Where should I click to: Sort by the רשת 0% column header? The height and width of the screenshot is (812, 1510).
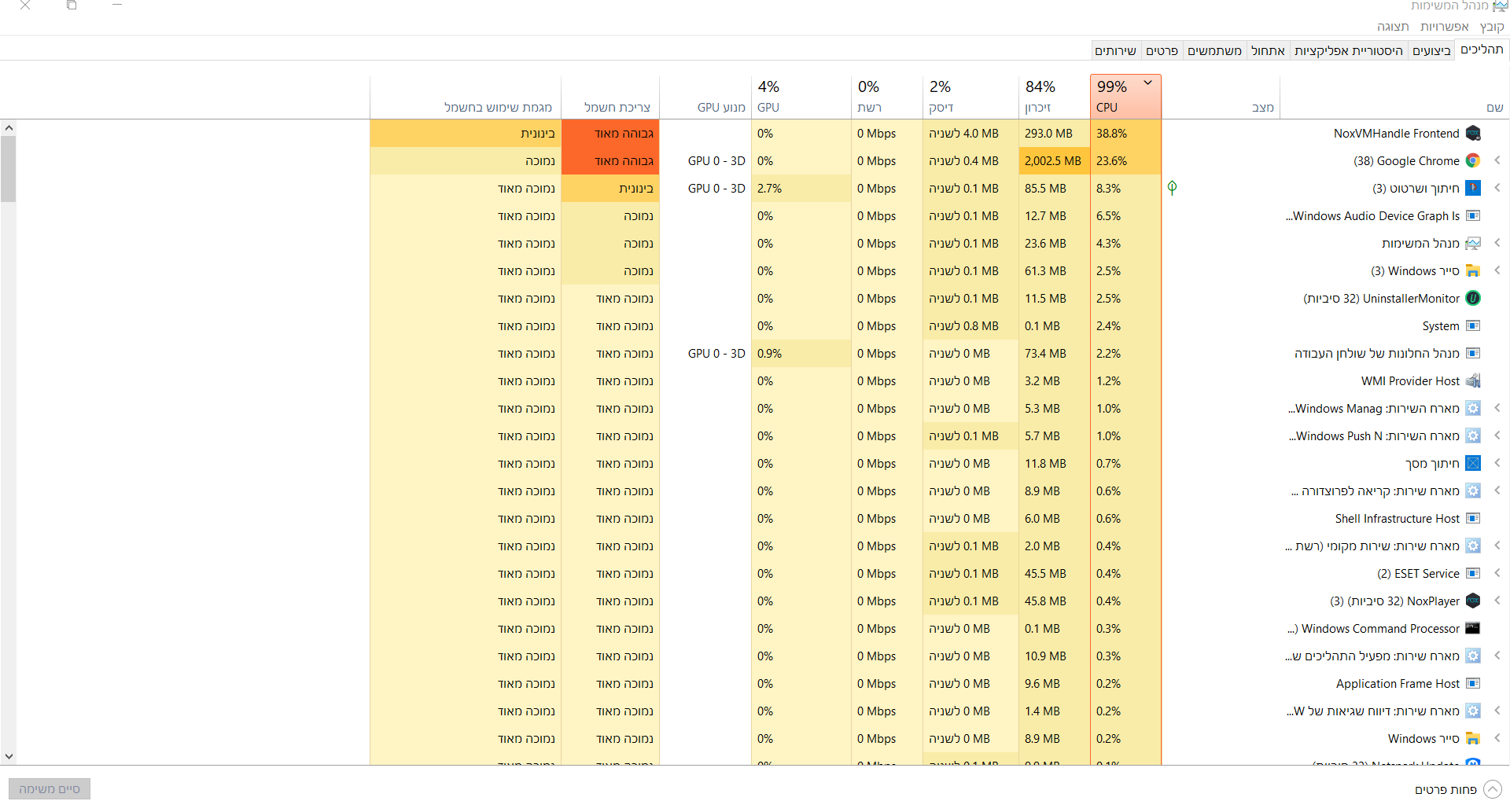[x=887, y=97]
